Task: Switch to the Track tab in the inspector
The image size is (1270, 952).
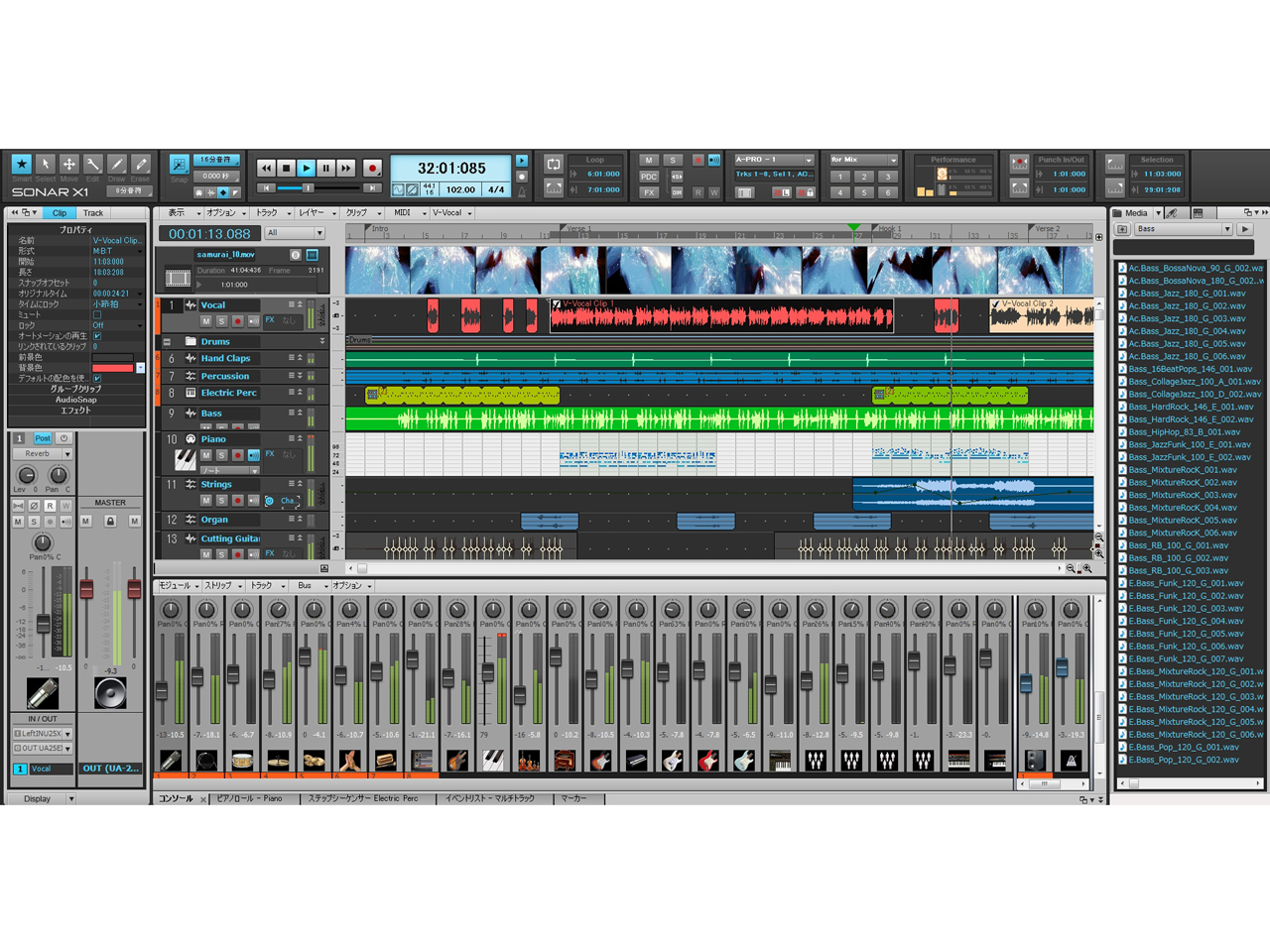Action: coord(93,212)
